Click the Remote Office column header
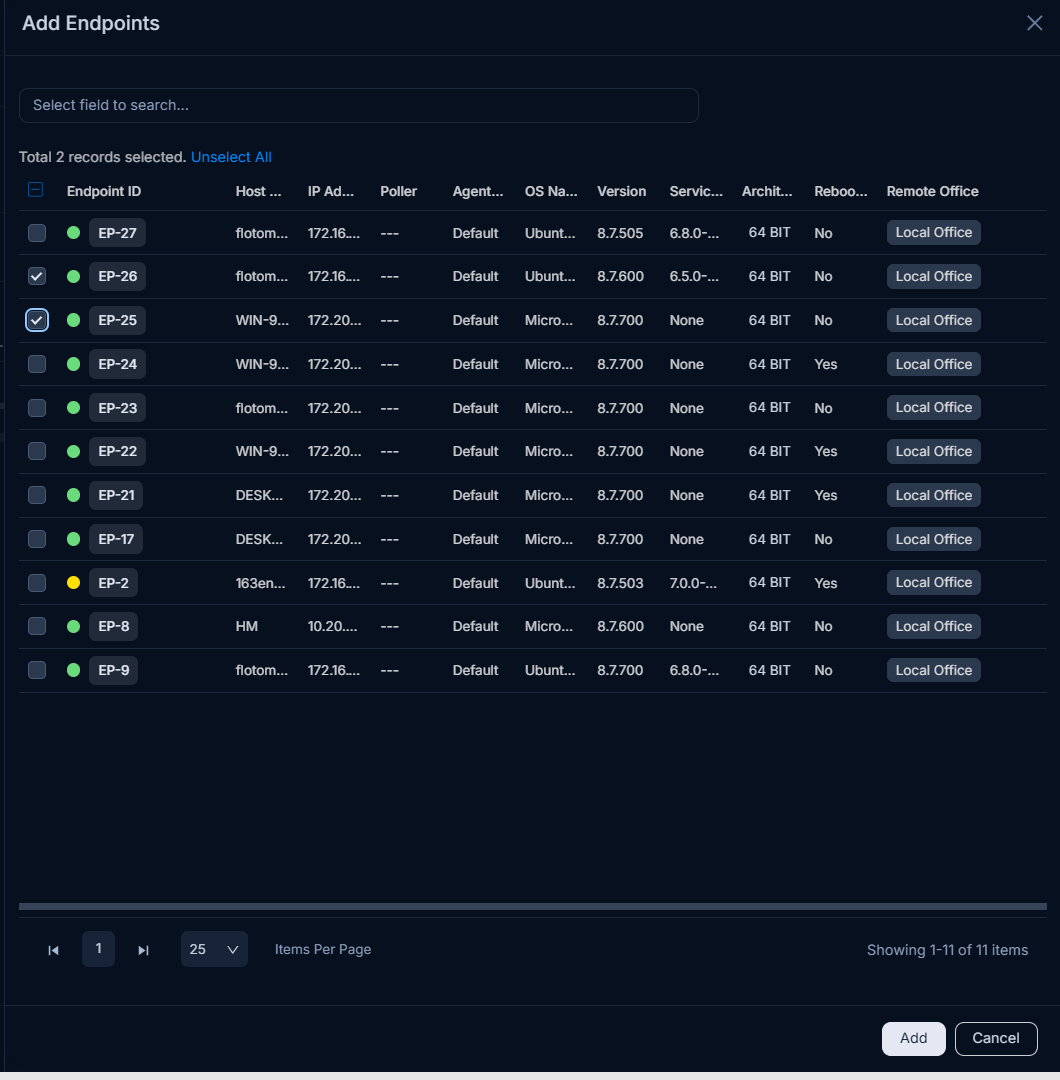The height and width of the screenshot is (1080, 1060). [x=933, y=191]
